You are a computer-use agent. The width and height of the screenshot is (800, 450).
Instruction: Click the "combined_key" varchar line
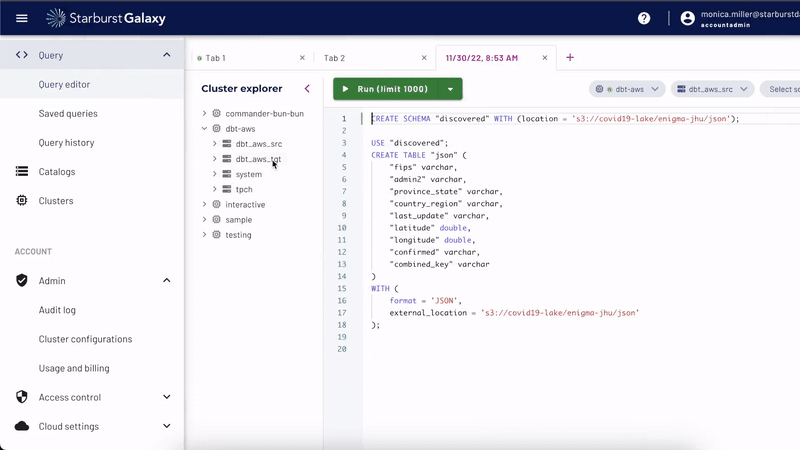[x=439, y=264]
